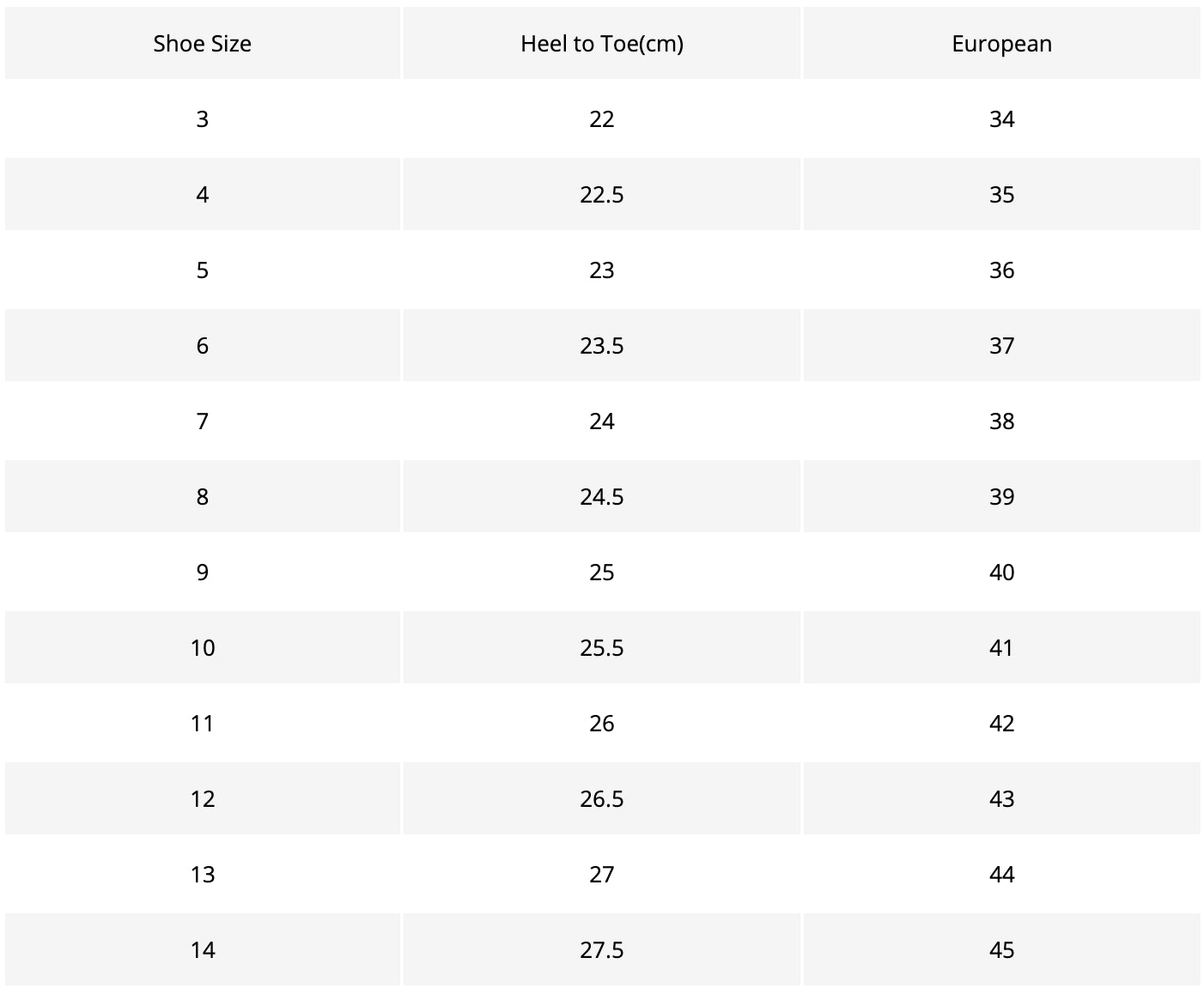Click European size 39
The image size is (1204, 994).
tap(1001, 497)
